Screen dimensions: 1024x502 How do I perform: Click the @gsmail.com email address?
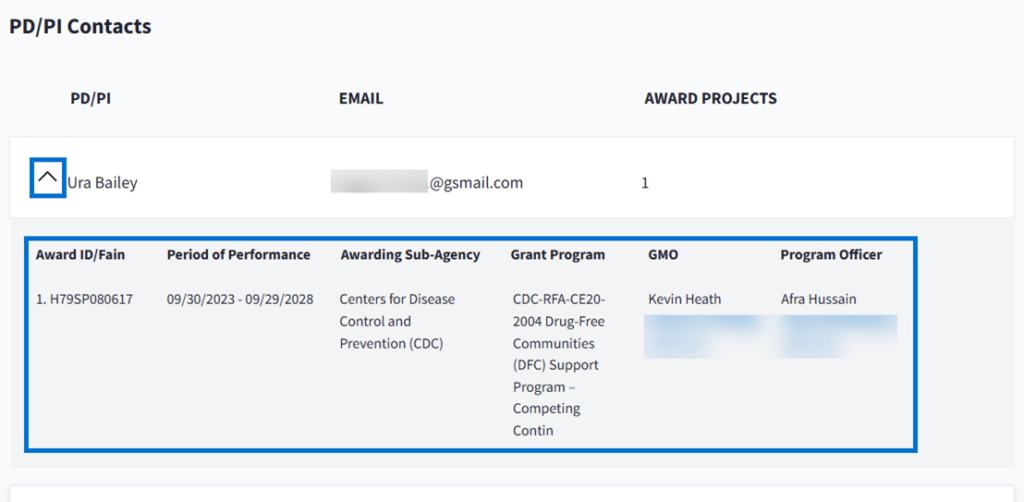coord(426,182)
